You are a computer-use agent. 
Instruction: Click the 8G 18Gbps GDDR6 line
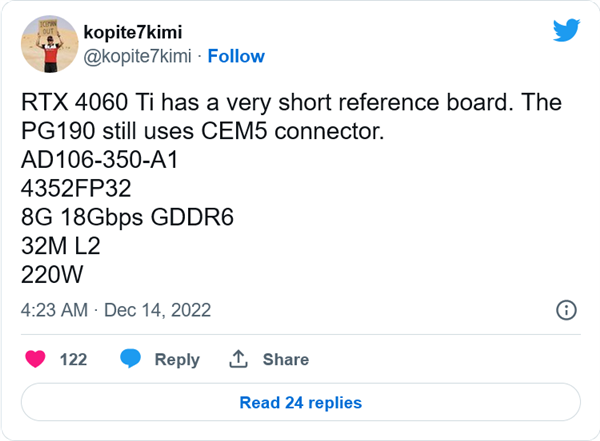coord(127,216)
